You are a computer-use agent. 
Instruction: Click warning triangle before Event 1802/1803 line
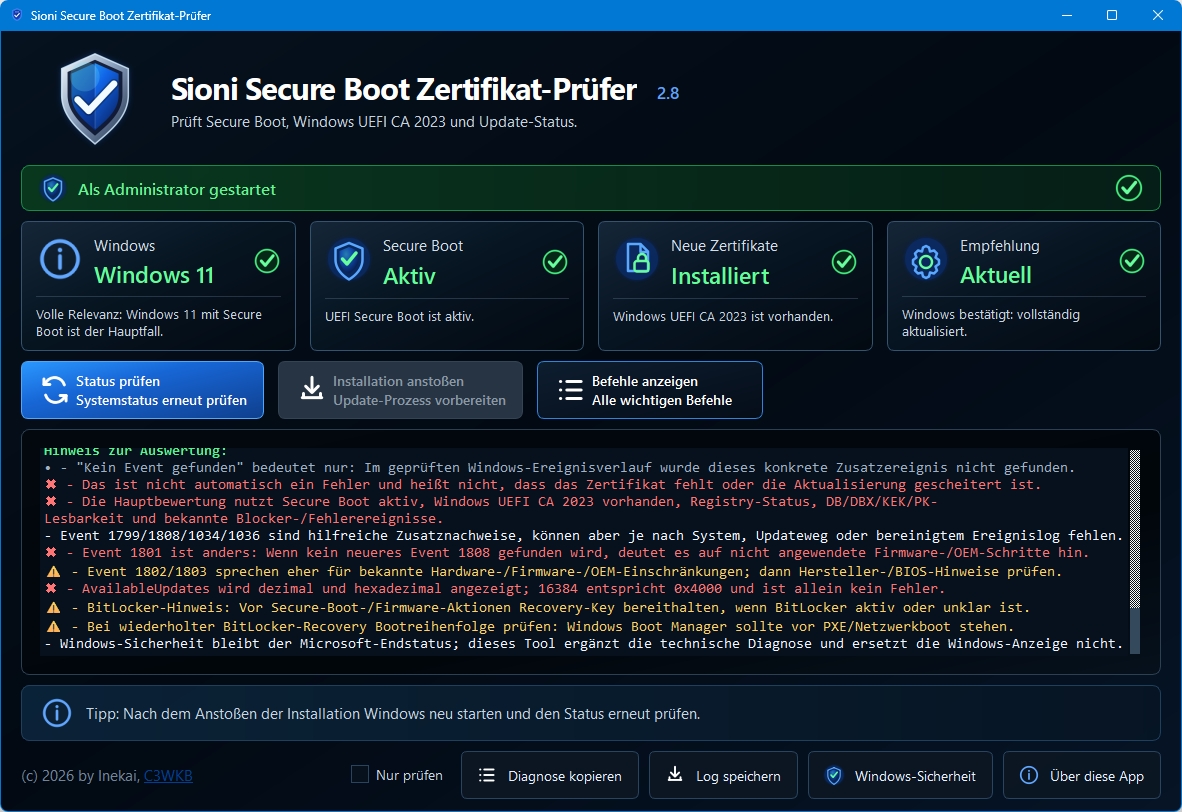point(54,571)
